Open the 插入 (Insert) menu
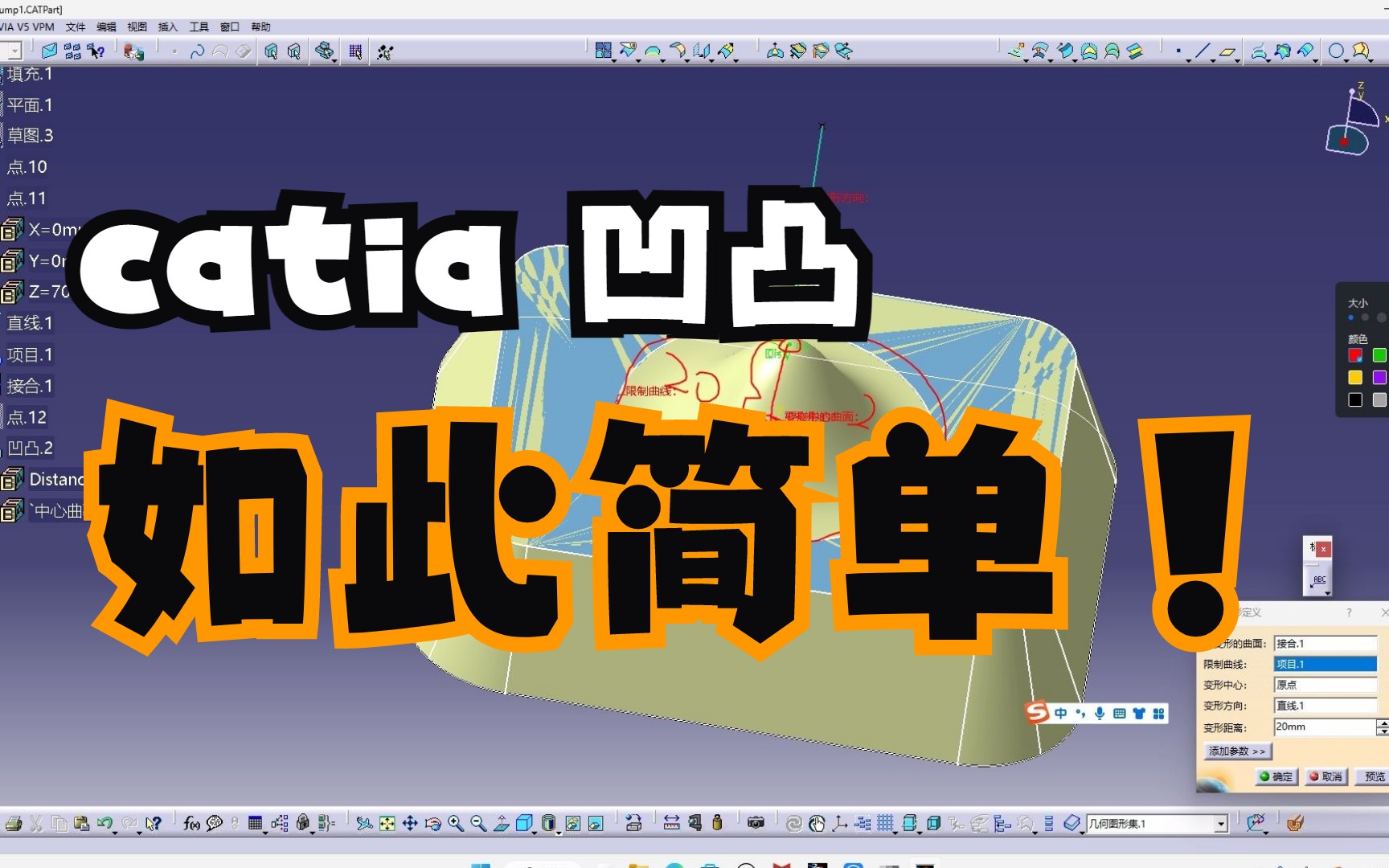 pyautogui.click(x=168, y=27)
